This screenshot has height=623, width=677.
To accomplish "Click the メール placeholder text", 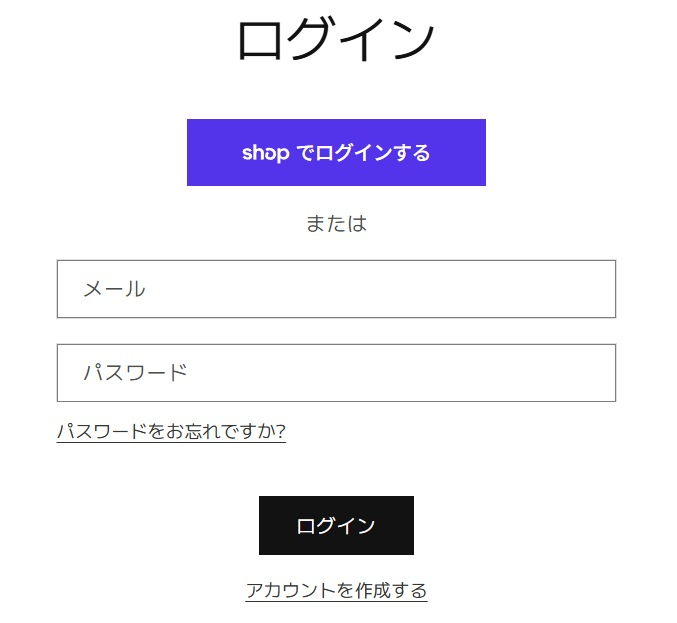I will pos(114,289).
